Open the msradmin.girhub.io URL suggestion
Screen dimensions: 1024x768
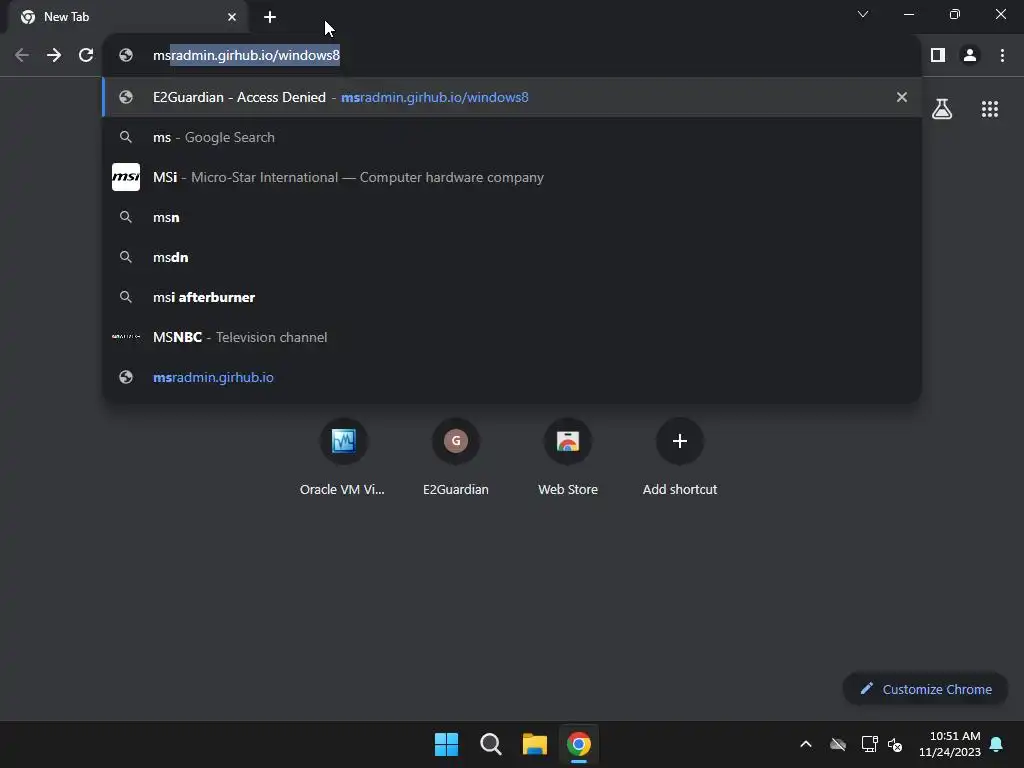coord(512,377)
